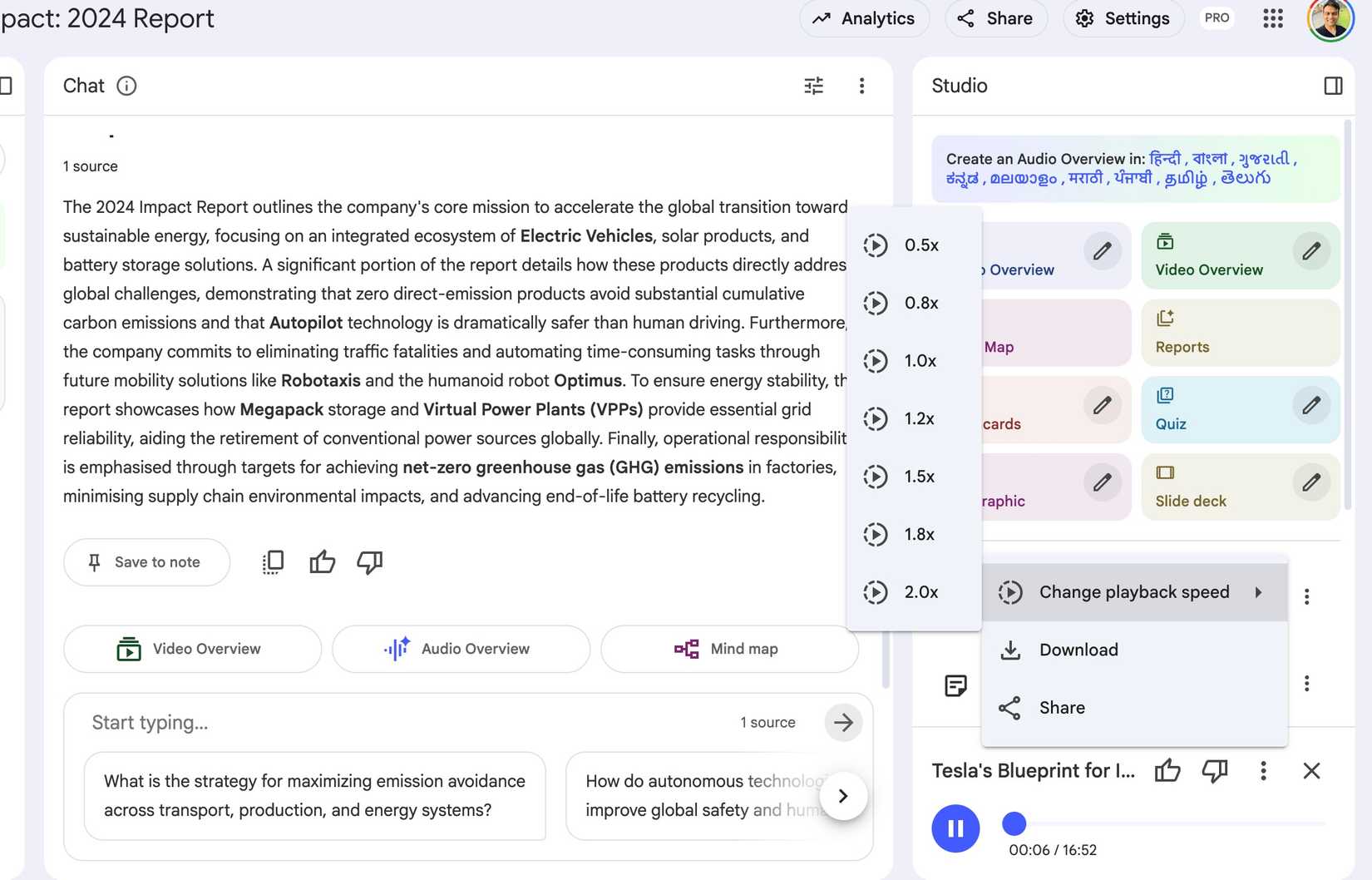Viewport: 1372px width, 880px height.
Task: Click the thumbs down icon under chat response
Action: pos(369,562)
